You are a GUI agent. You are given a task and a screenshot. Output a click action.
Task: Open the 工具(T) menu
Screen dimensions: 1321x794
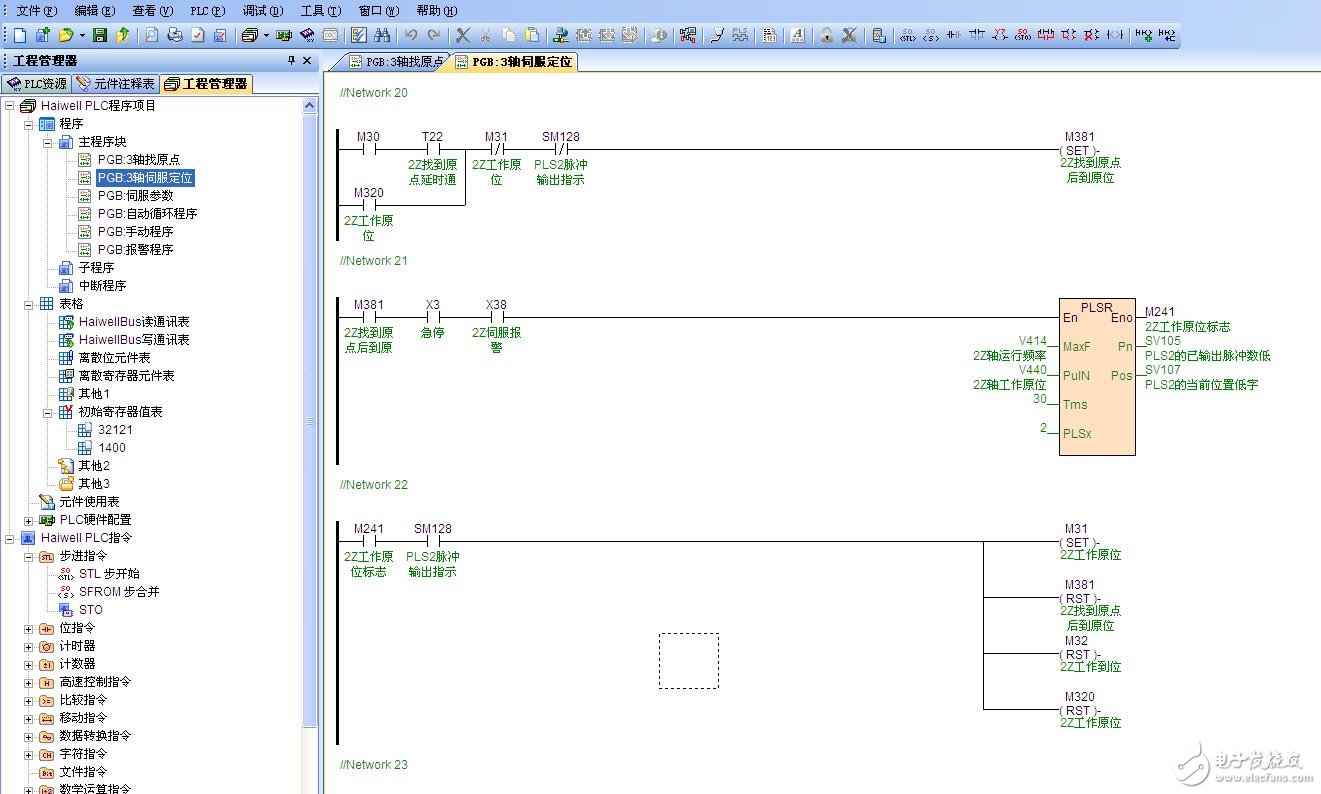tap(321, 11)
